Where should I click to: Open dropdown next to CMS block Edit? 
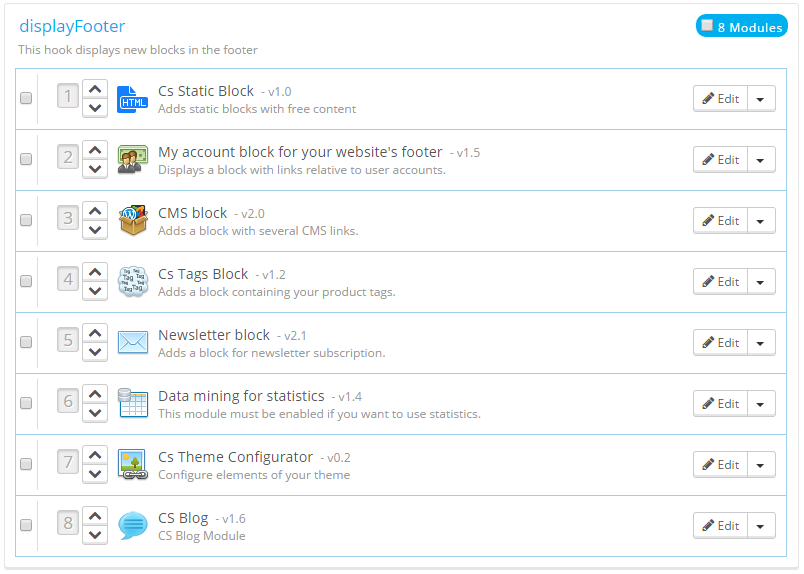[761, 221]
